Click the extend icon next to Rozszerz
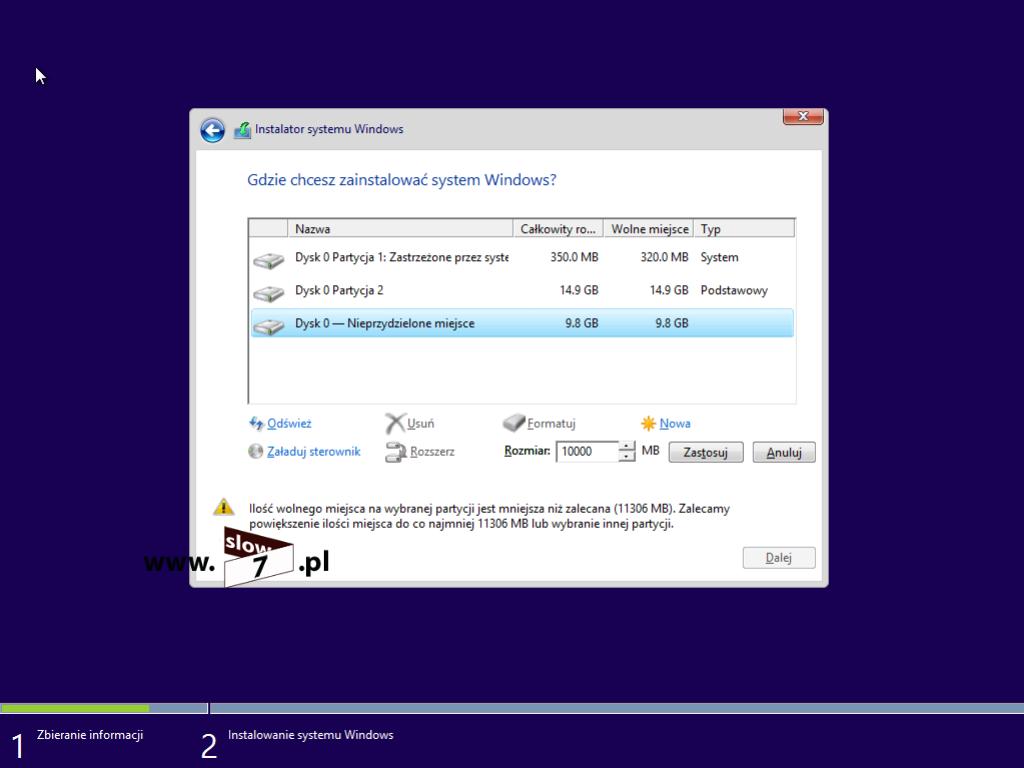Screen dimensions: 1024x768 396,452
